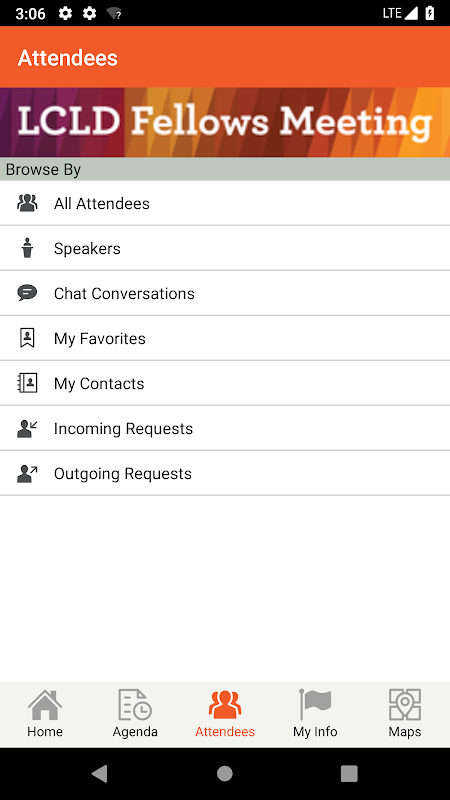Tap the Incoming Requests person icon
Viewport: 450px width, 800px height.
27,429
